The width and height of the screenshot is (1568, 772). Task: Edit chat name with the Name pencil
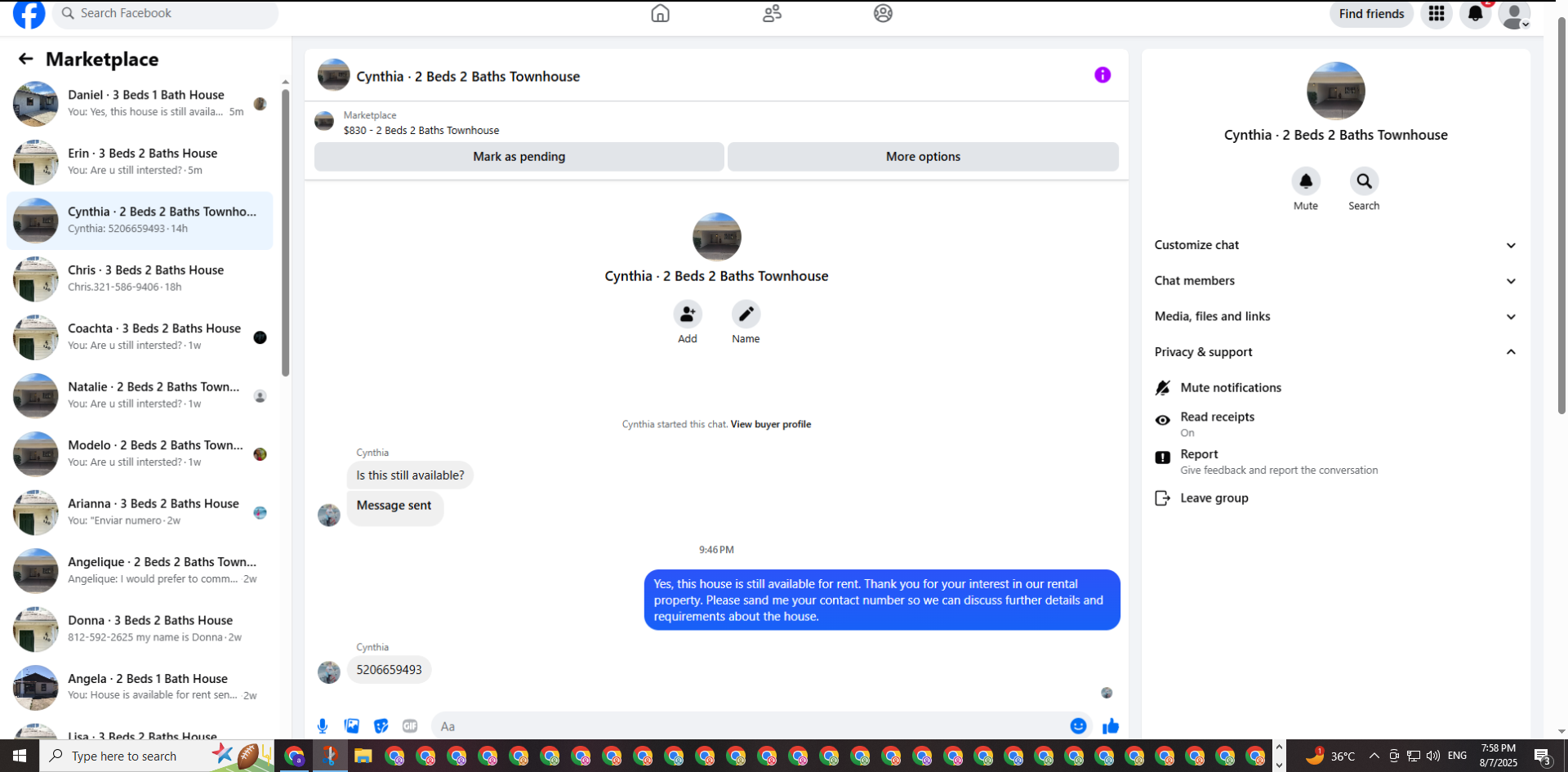746,314
